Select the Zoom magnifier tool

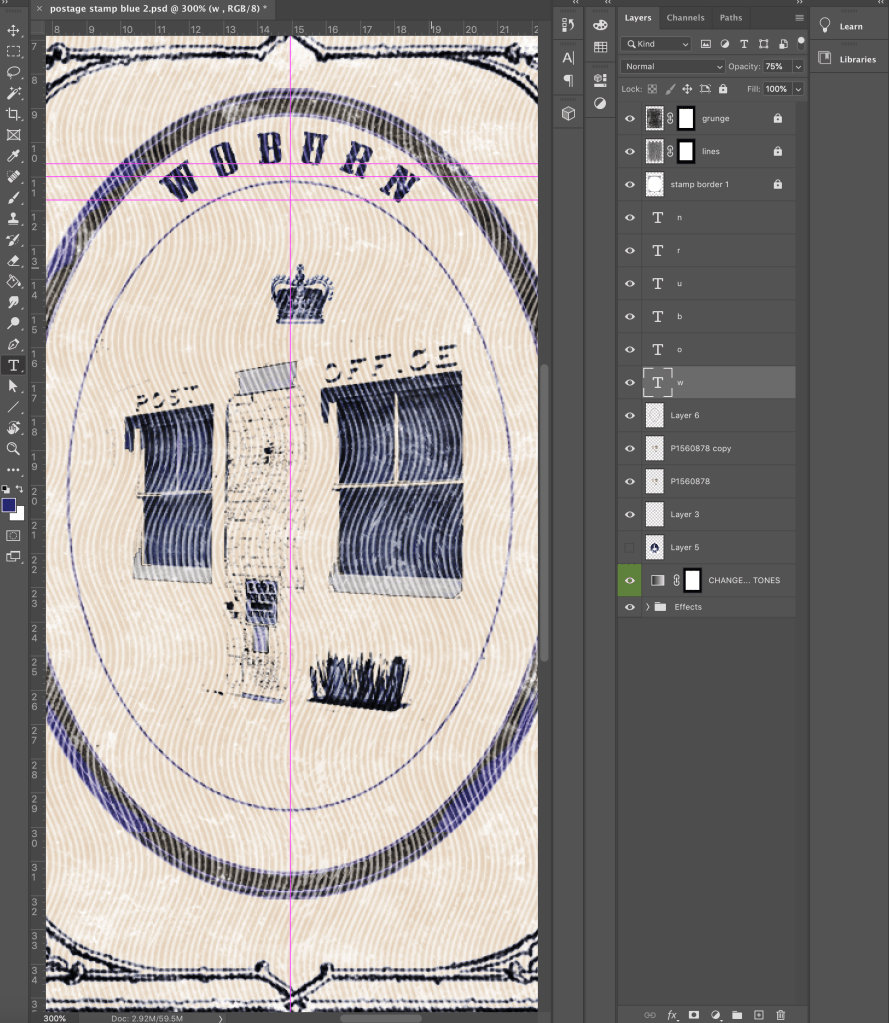(14, 449)
